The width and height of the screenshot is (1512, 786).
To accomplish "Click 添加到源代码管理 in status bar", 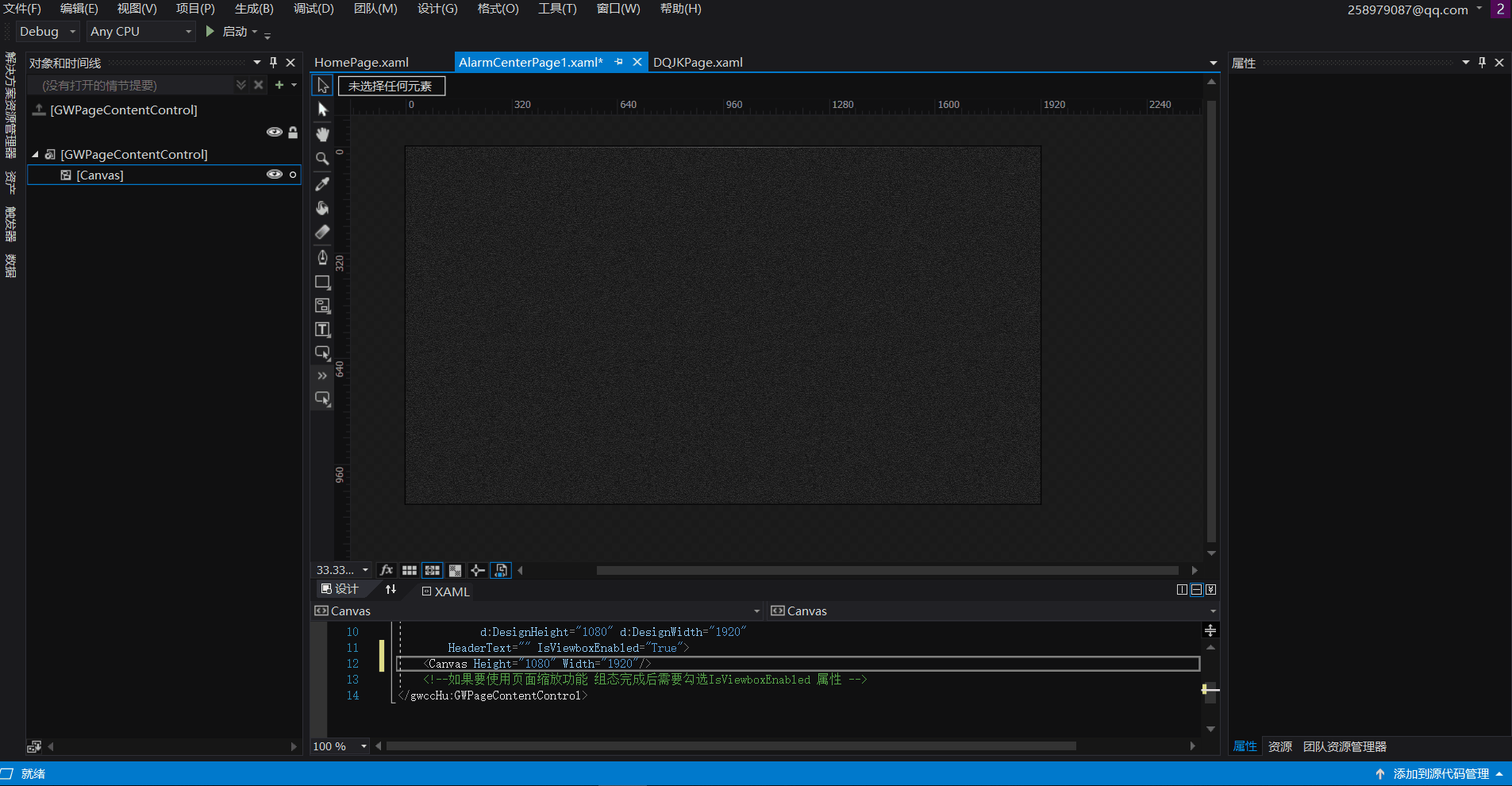I will 1440,774.
